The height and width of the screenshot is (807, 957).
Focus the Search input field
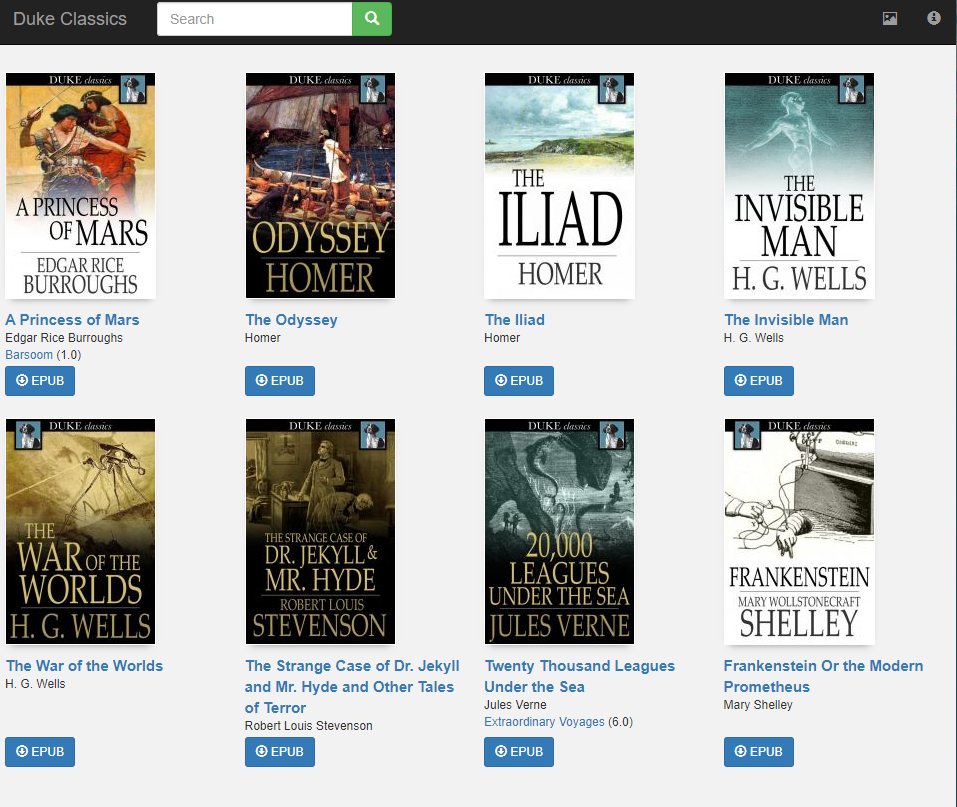pyautogui.click(x=255, y=19)
